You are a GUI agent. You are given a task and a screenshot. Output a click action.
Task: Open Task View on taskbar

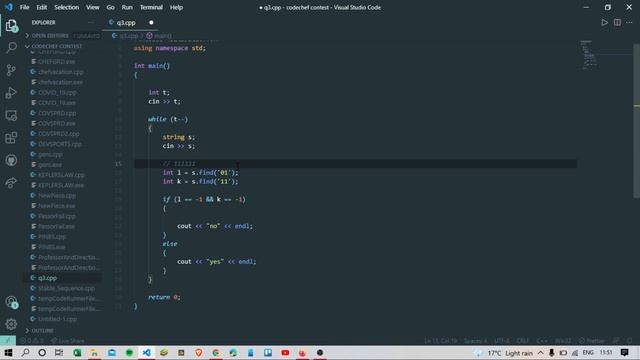59,353
